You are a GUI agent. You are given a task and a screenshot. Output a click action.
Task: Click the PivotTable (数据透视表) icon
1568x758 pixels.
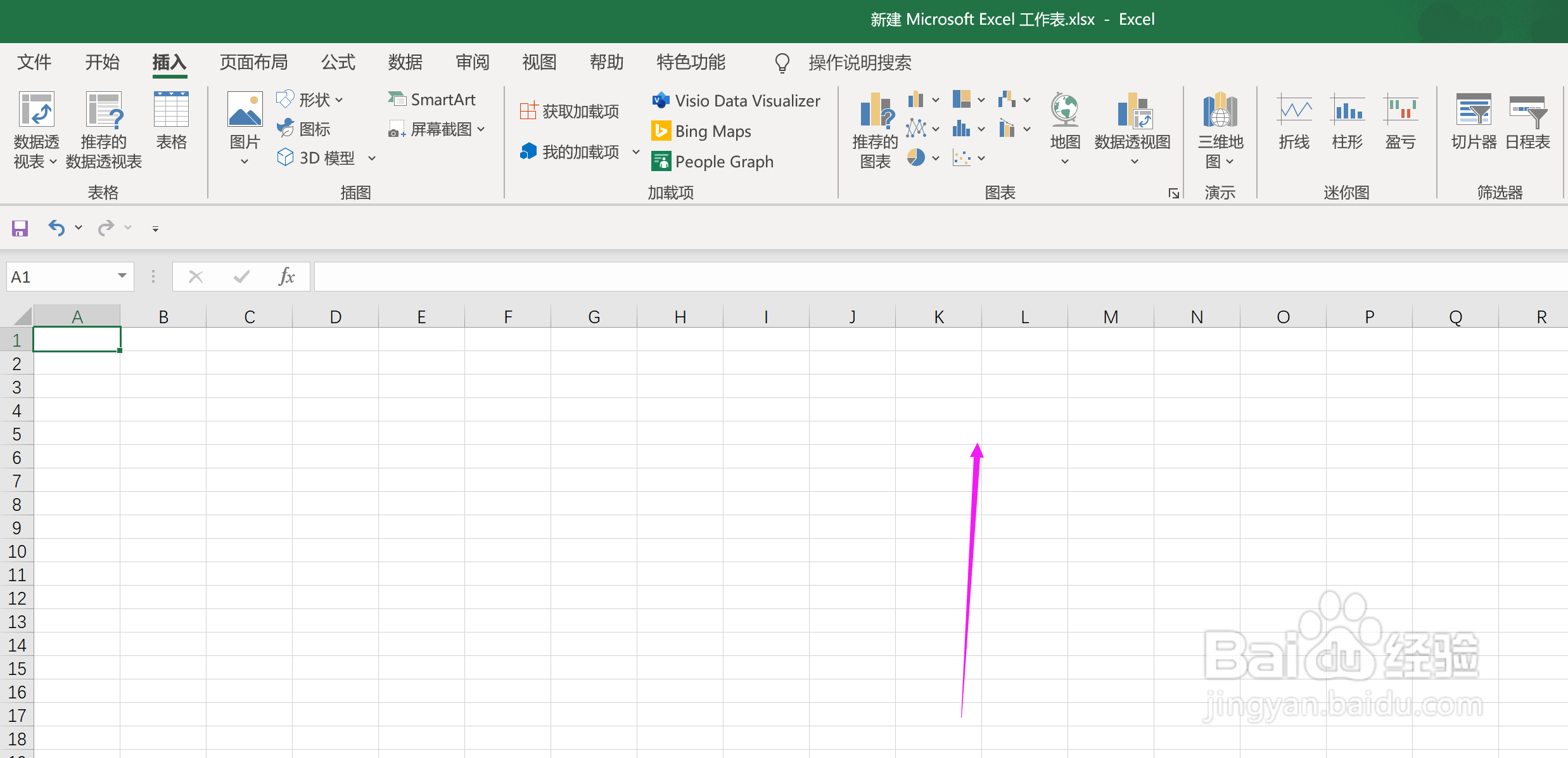36,110
